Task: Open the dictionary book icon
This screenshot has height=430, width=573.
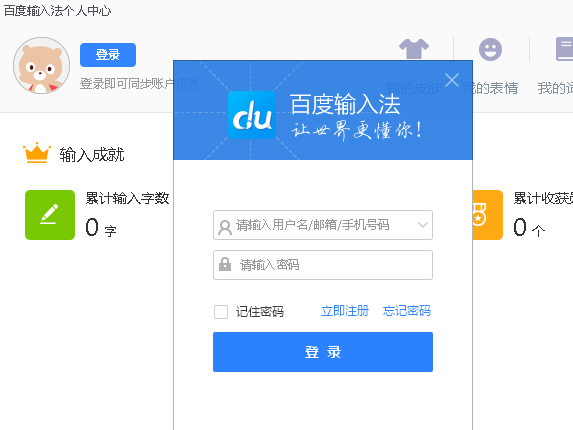Action: (x=564, y=49)
